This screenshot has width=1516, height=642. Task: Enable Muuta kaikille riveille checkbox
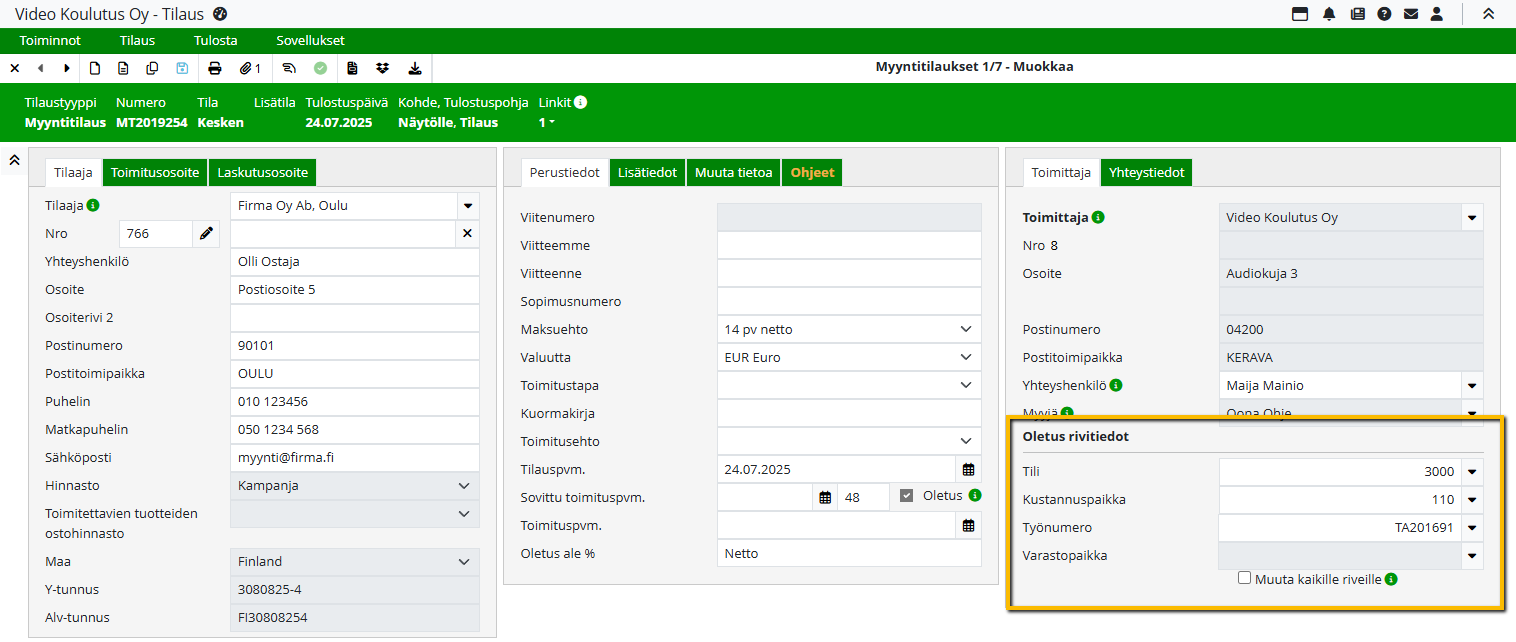coord(1245,578)
